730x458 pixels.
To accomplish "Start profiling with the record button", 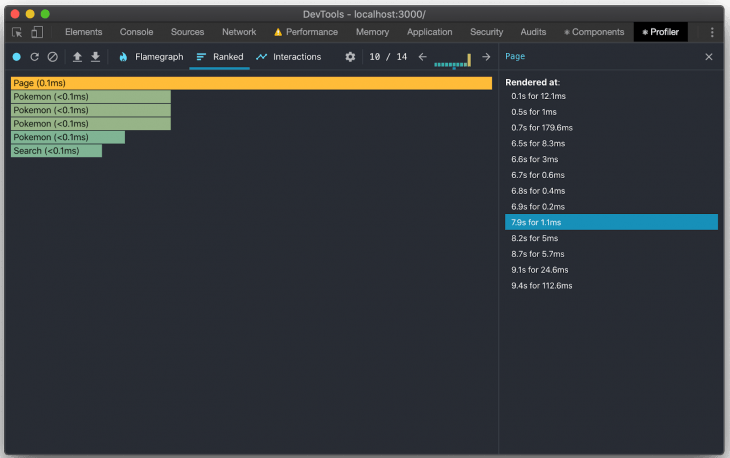I will pyautogui.click(x=17, y=57).
